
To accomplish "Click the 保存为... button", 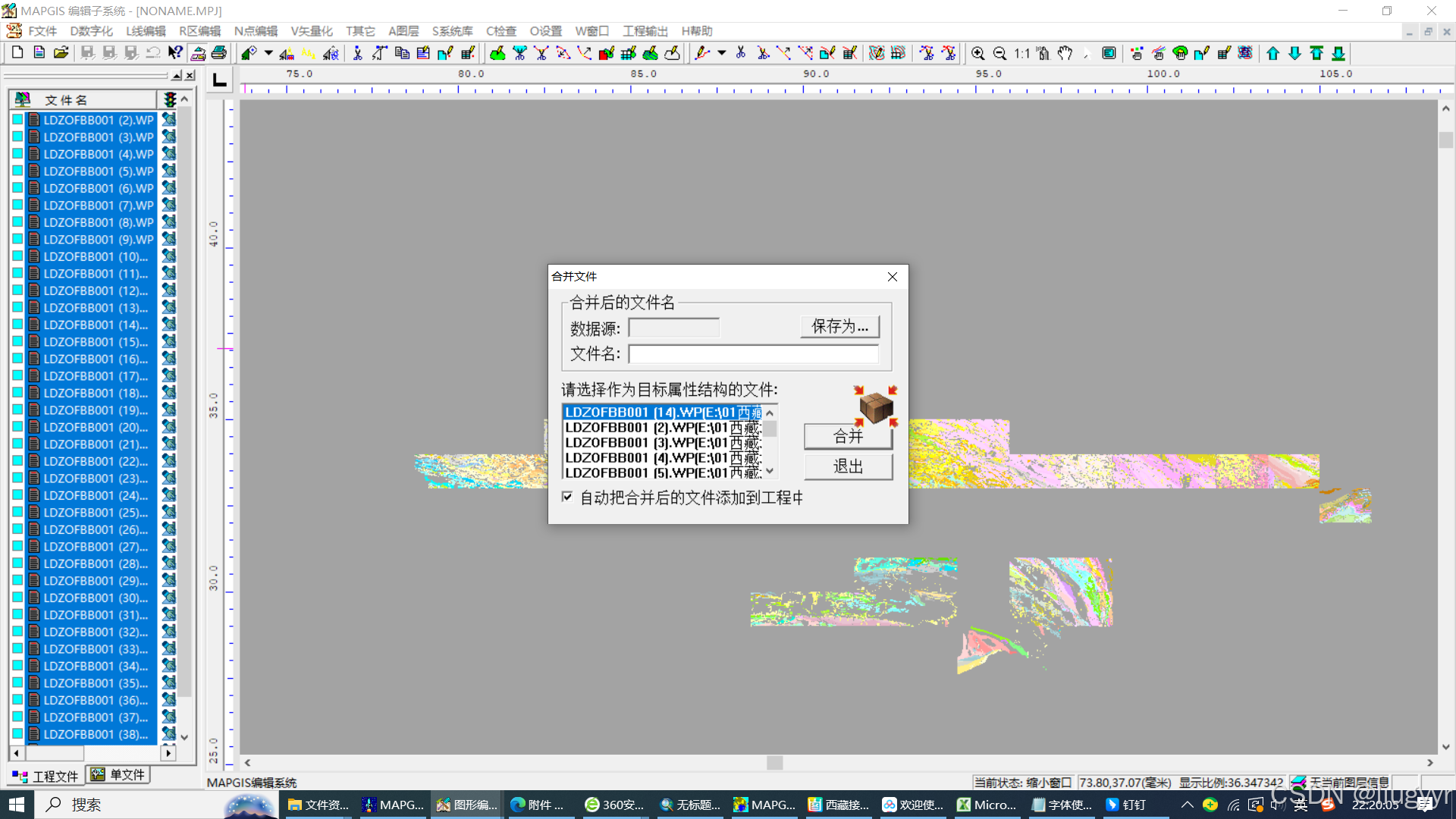I will (x=839, y=327).
